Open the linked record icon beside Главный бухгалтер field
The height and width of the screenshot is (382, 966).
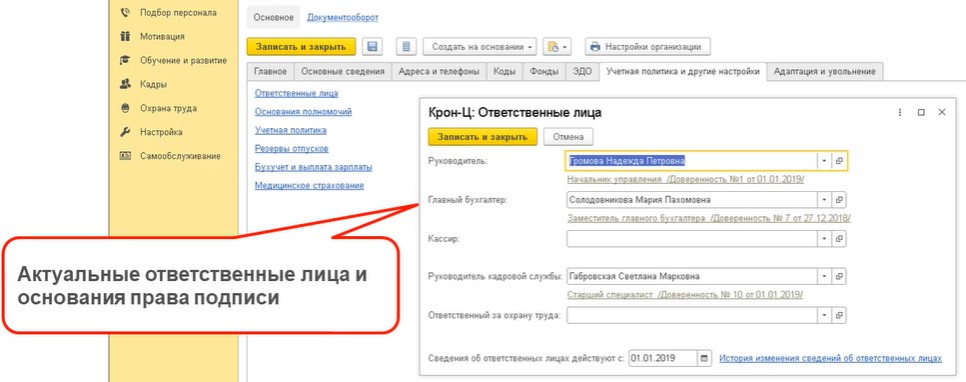839,200
